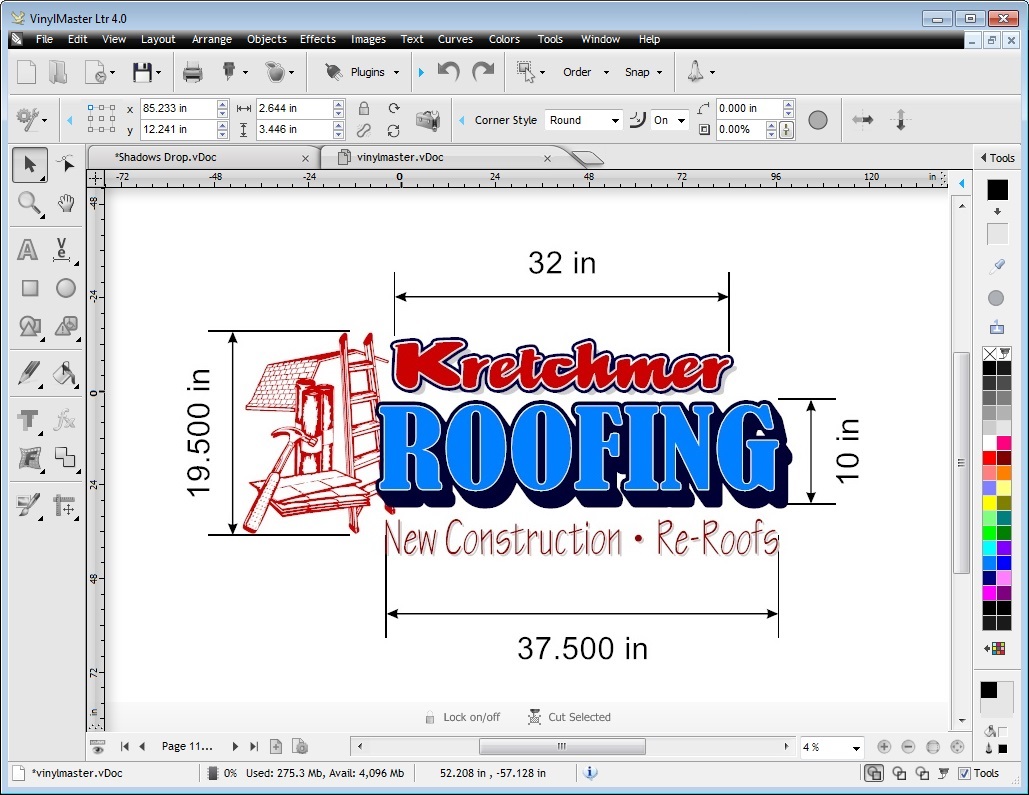Click the Cut Selected cutter icon
The image size is (1029, 795).
pos(535,717)
